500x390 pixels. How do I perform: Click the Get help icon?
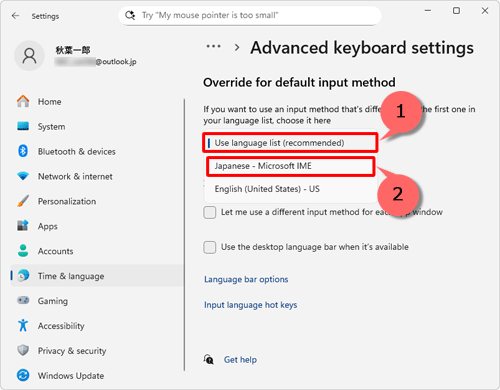tap(209, 359)
